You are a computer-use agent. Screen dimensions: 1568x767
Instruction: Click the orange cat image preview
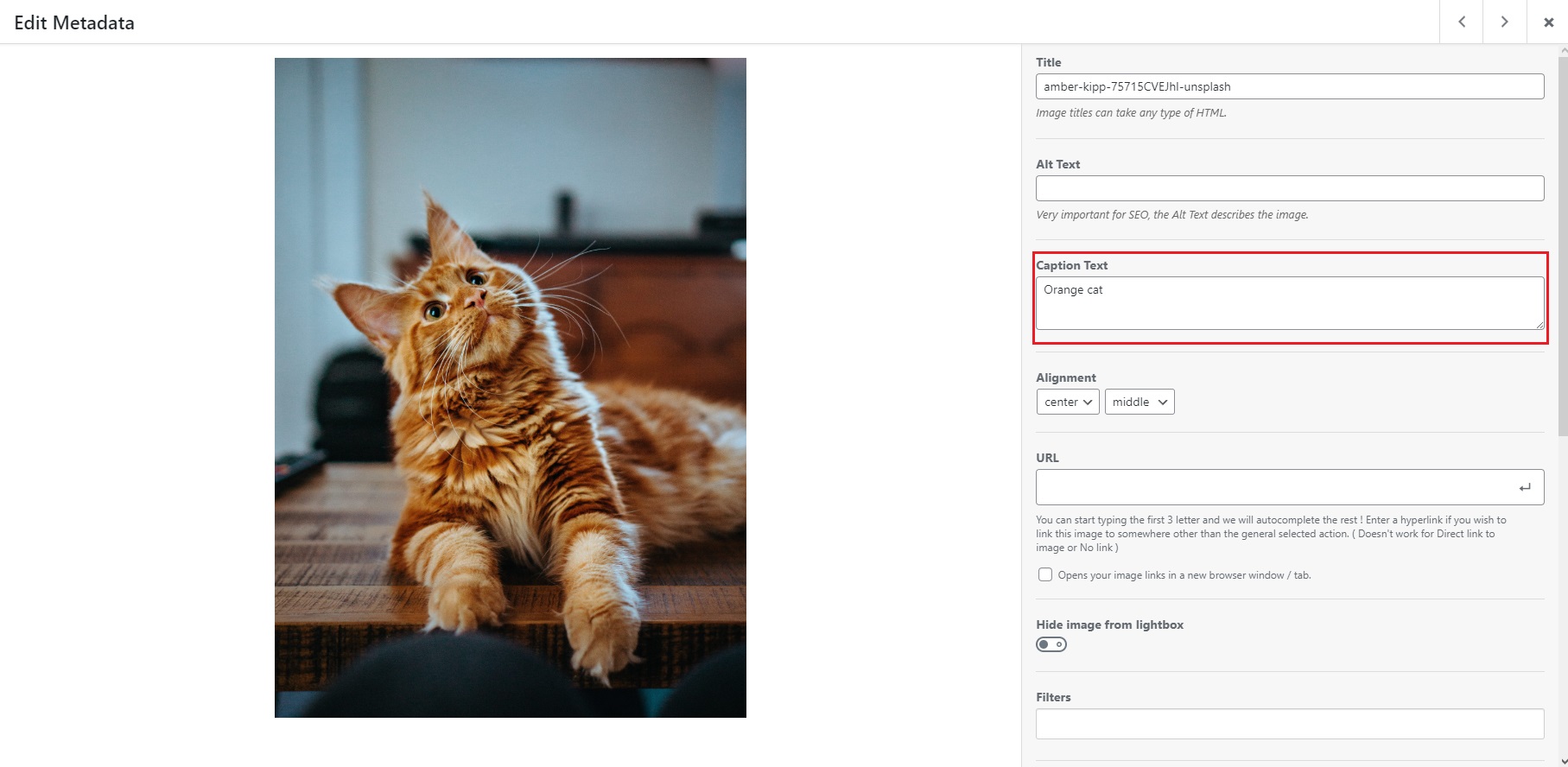(510, 387)
